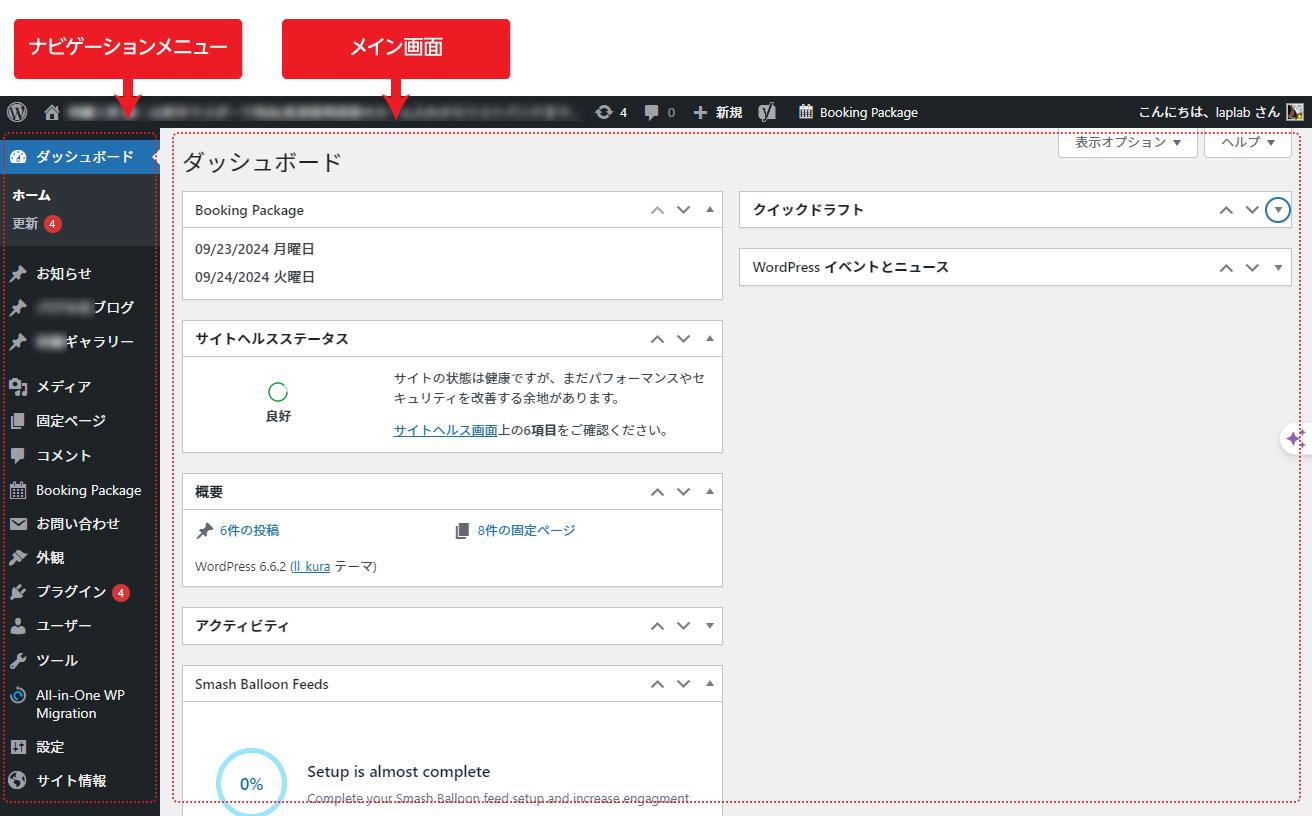1312x816 pixels.
Task: Expand the WordPress イベントとニュース widget
Action: pos(1277,267)
